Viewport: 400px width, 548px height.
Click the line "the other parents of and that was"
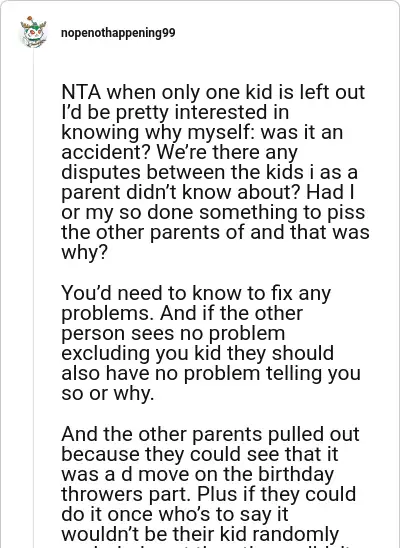(215, 232)
